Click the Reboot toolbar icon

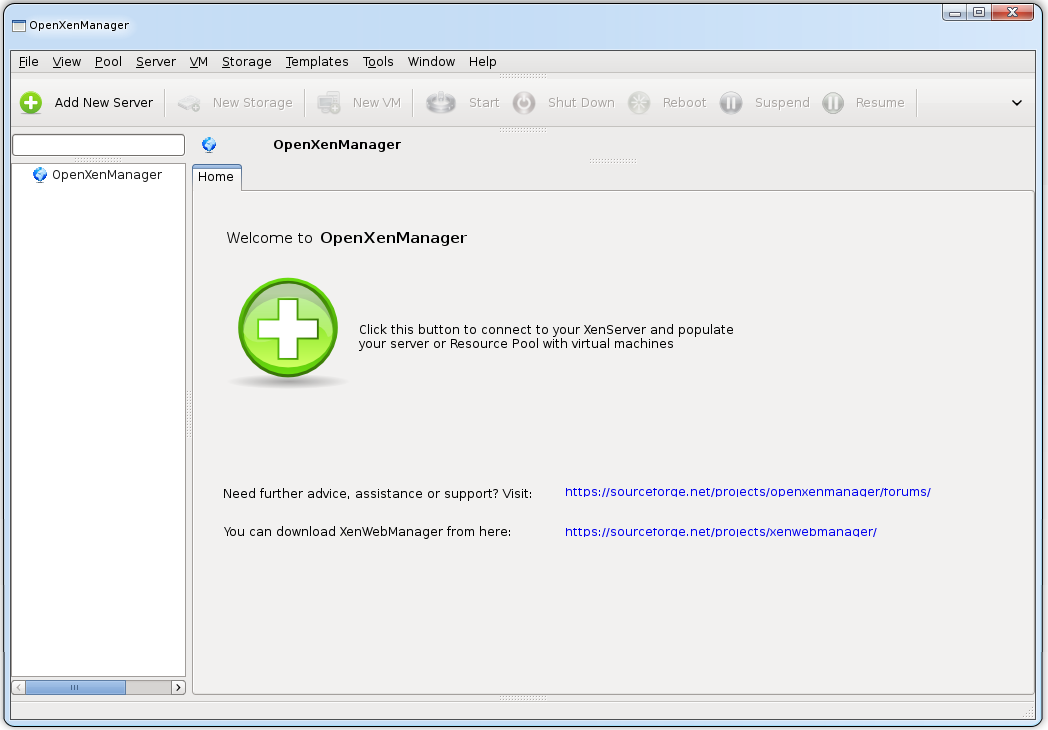(639, 102)
